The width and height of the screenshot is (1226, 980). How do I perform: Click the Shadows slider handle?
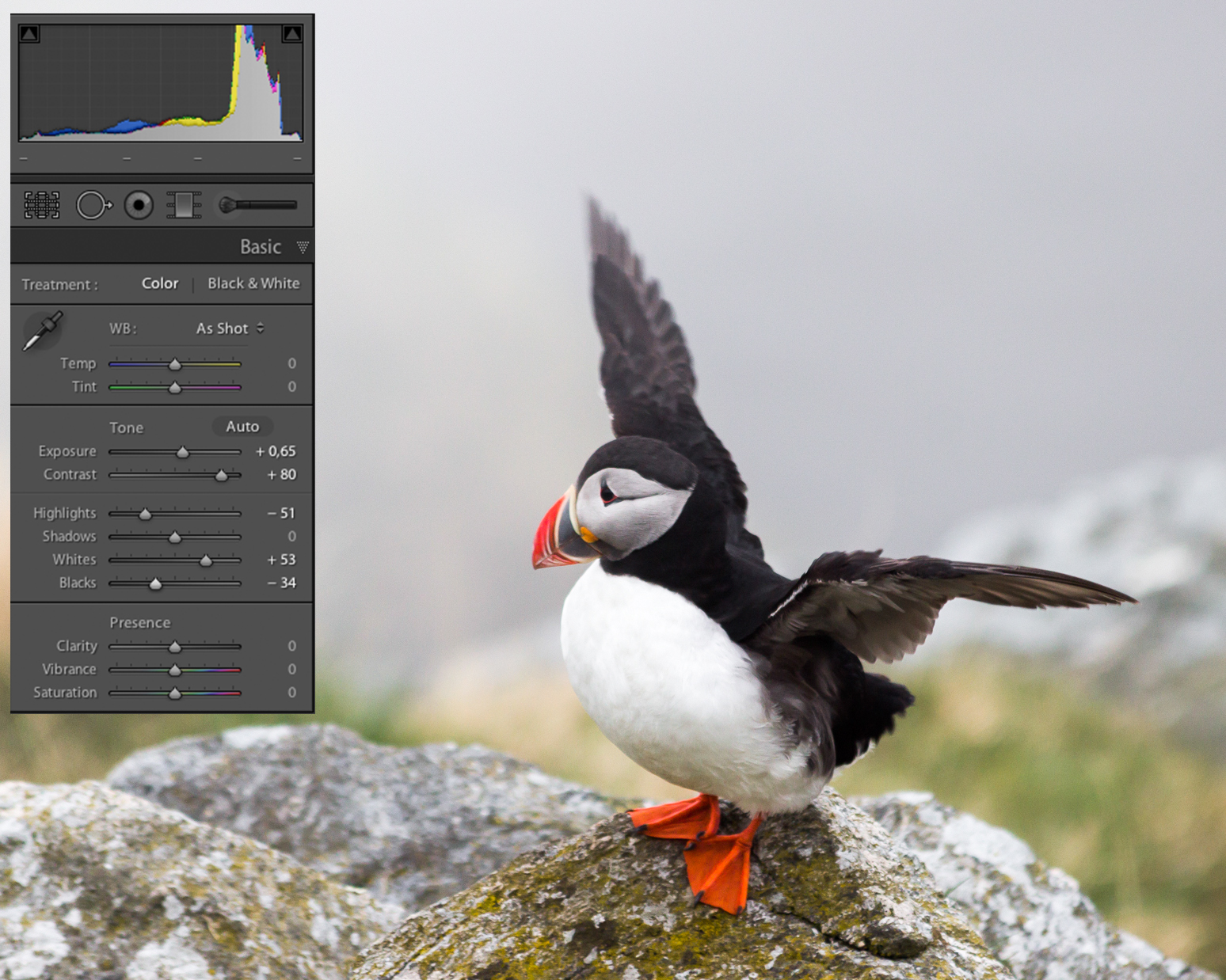[175, 537]
